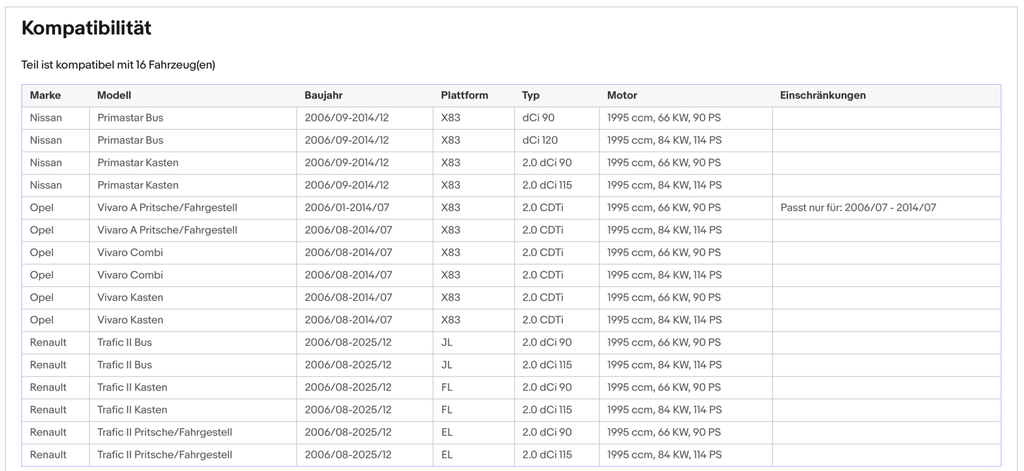Select the 'Baujahr' column header
This screenshot has height=471, width=1024.
[323, 95]
